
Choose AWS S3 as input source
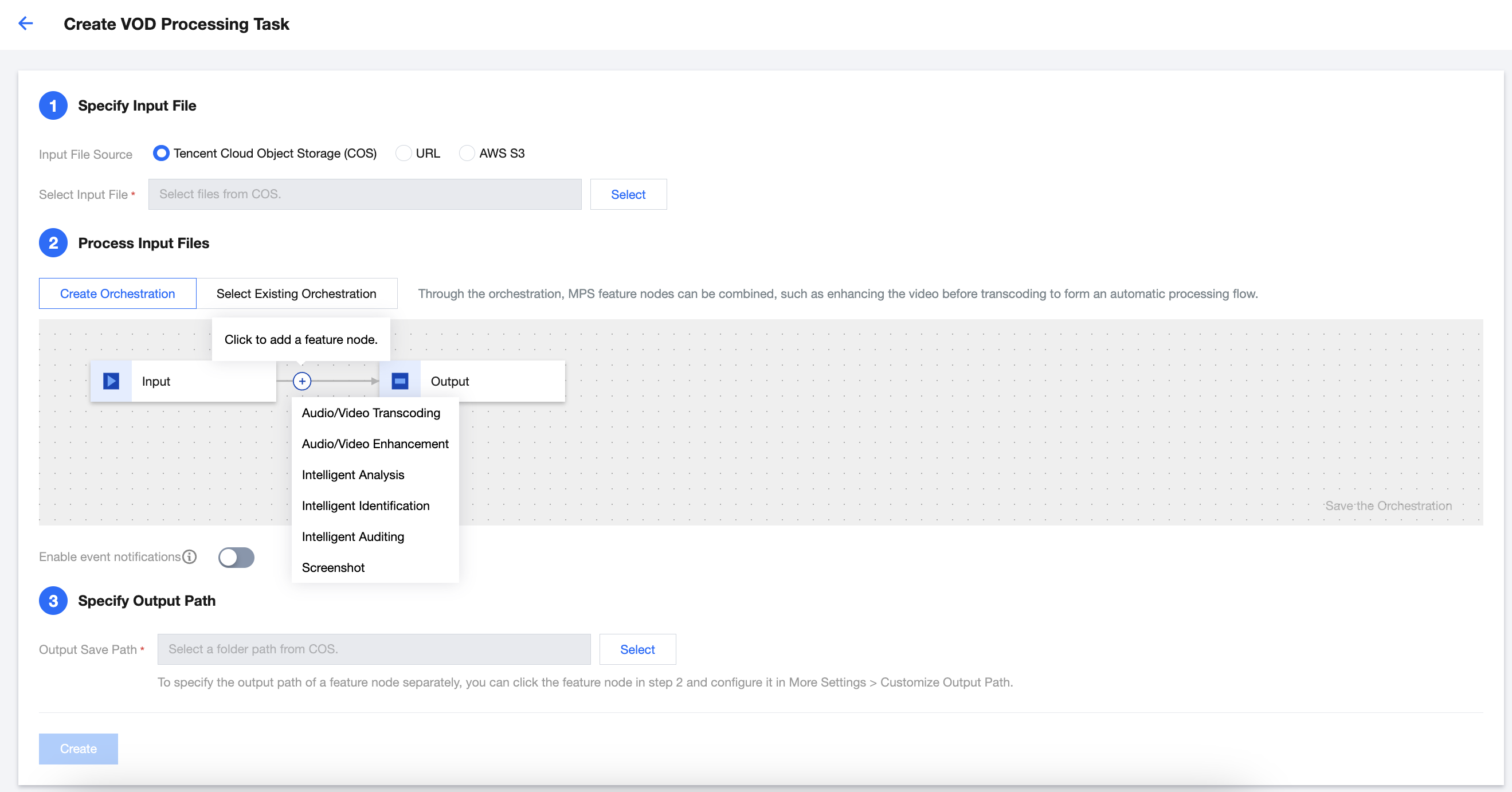point(467,153)
